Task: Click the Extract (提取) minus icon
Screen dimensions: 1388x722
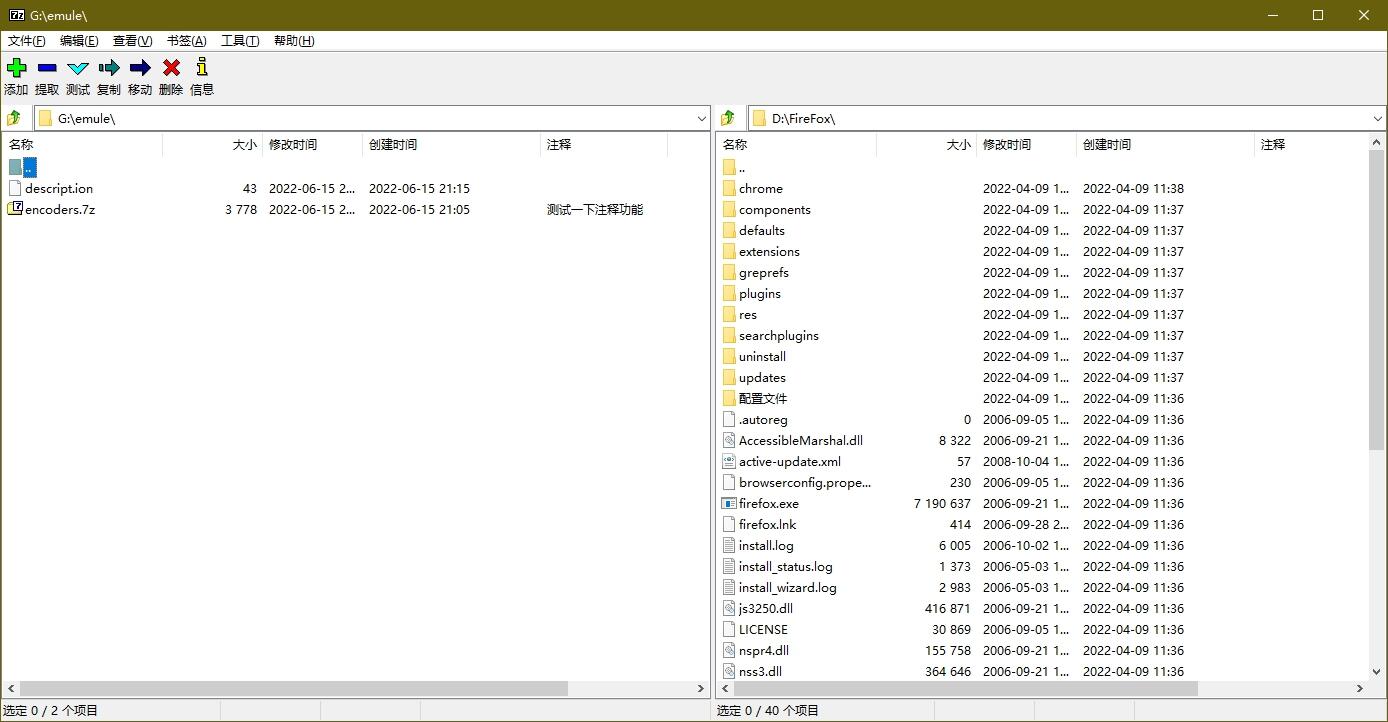Action: [x=47, y=68]
